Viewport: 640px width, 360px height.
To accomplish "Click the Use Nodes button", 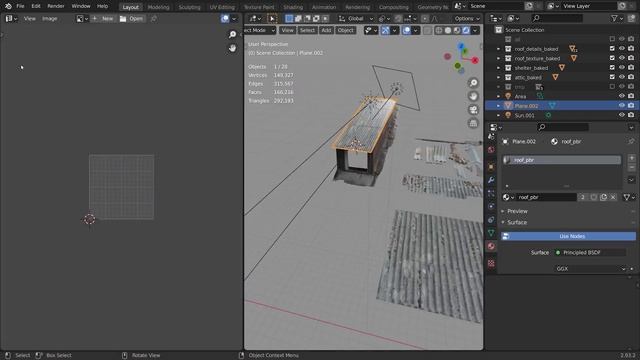I will pos(568,236).
